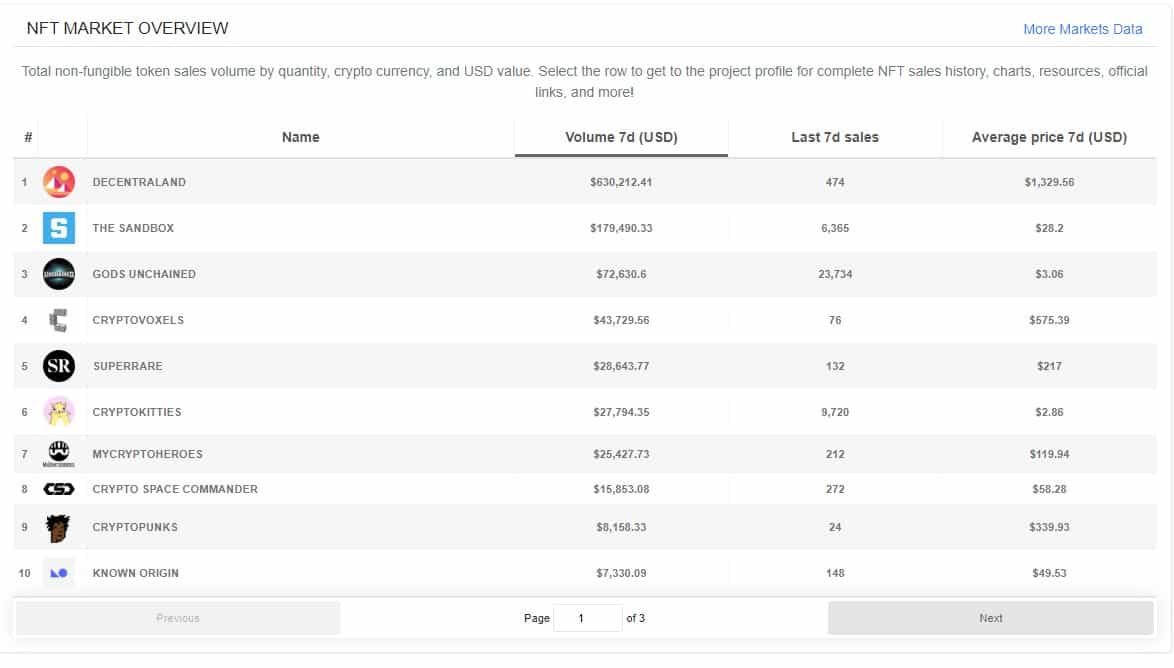Open THE SANDBOX project name
The width and height of the screenshot is (1174, 668).
click(133, 228)
